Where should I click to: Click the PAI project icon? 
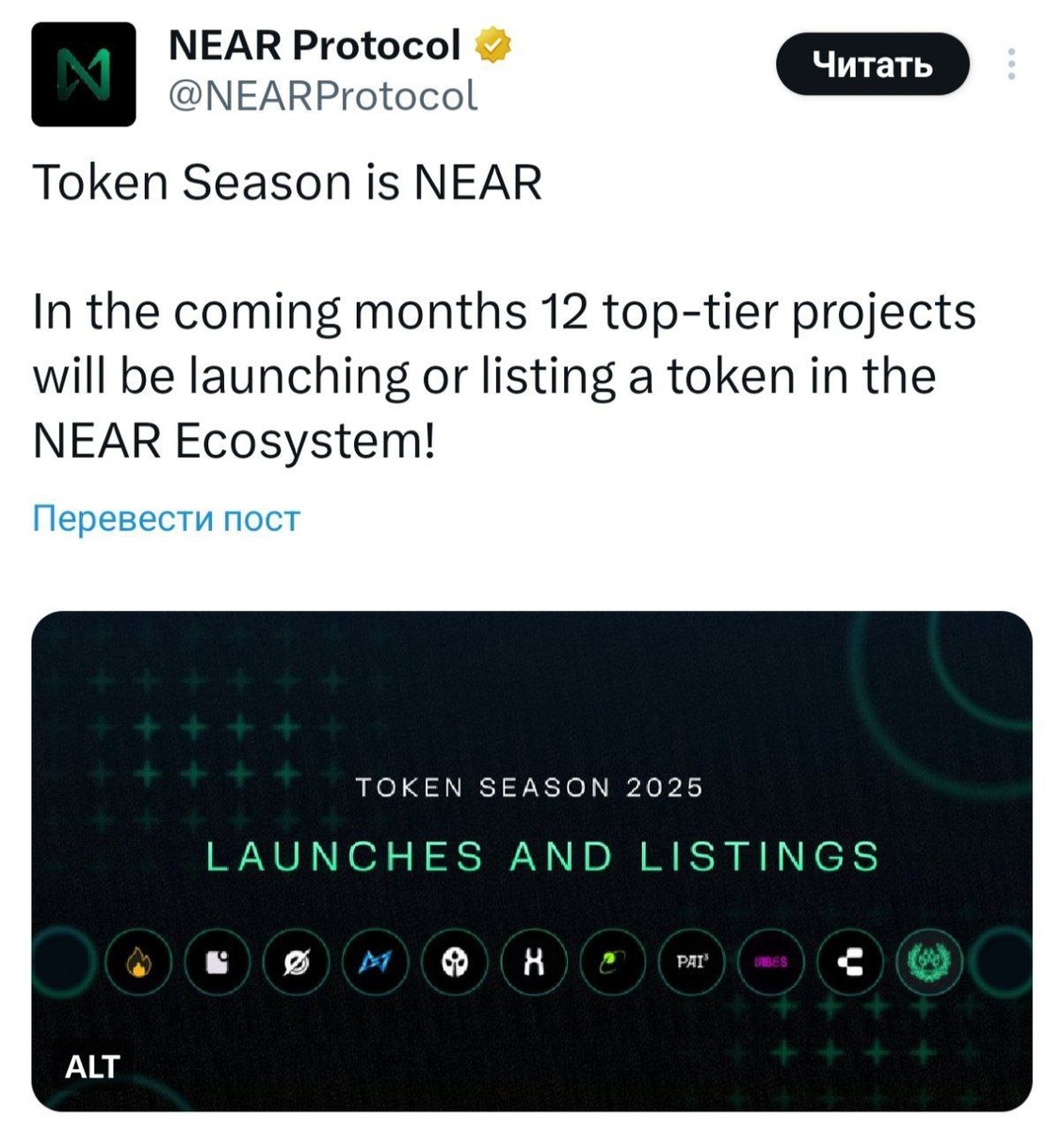coord(692,962)
